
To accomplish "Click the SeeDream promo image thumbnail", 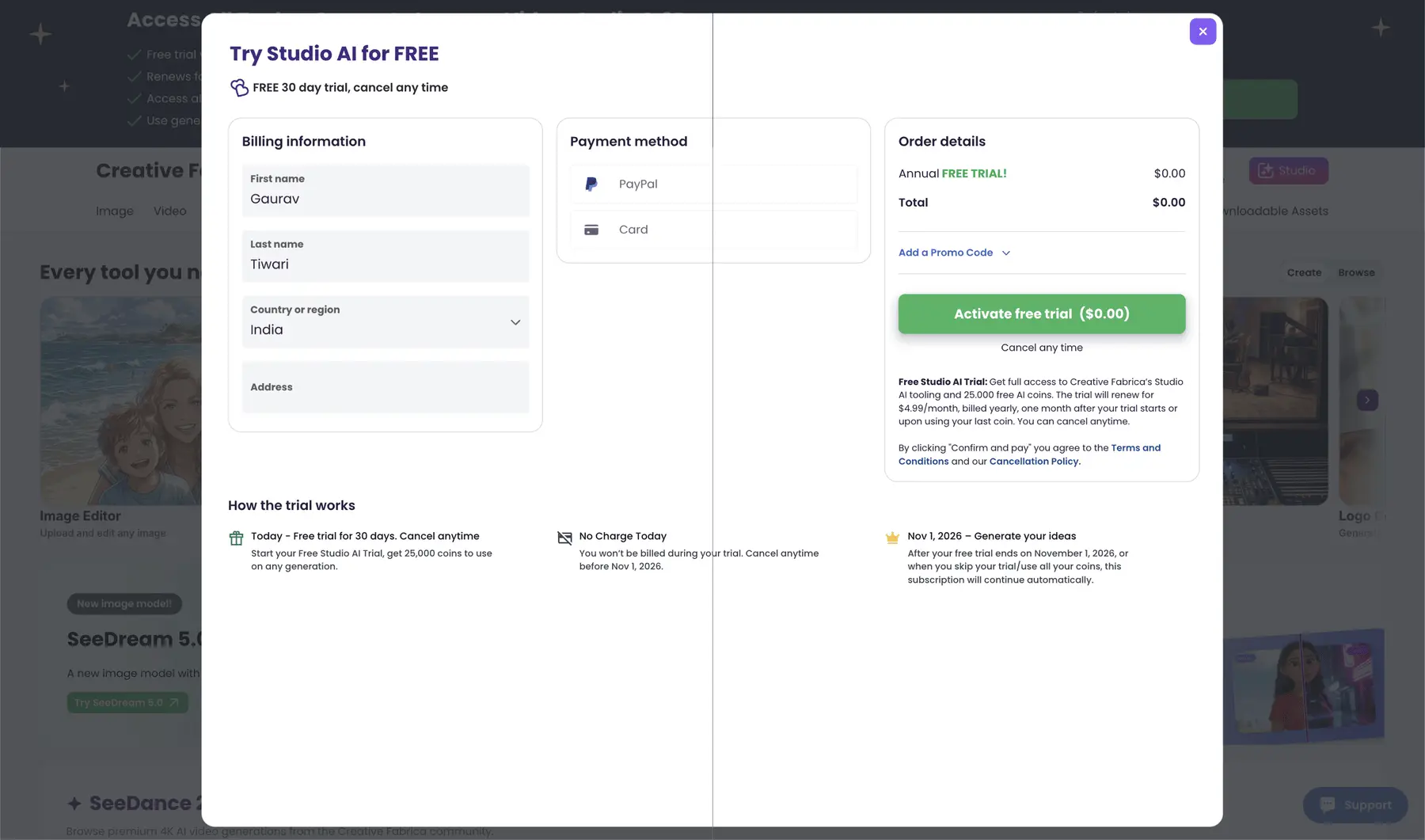I will [1304, 686].
